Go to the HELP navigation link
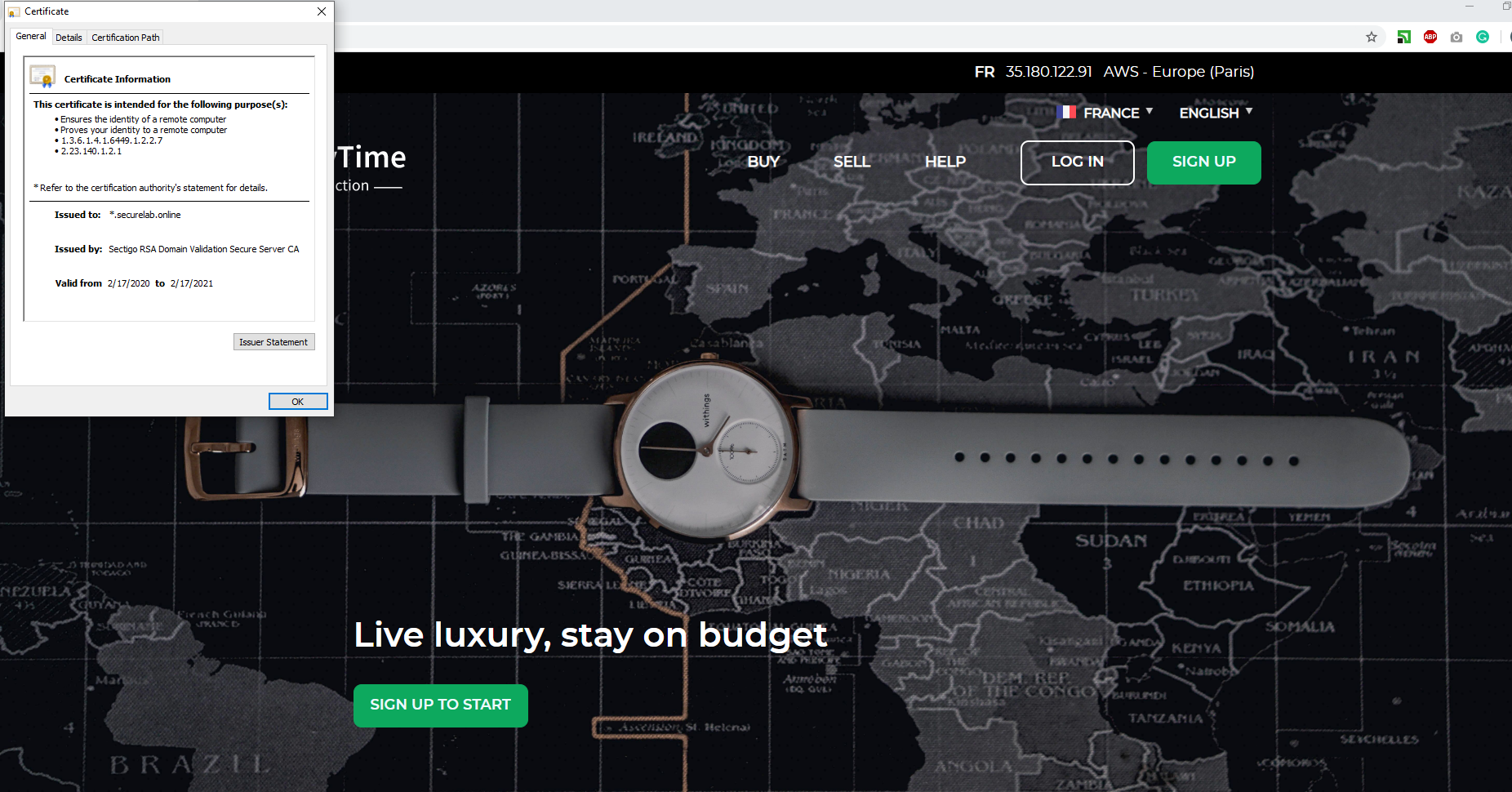 [945, 162]
